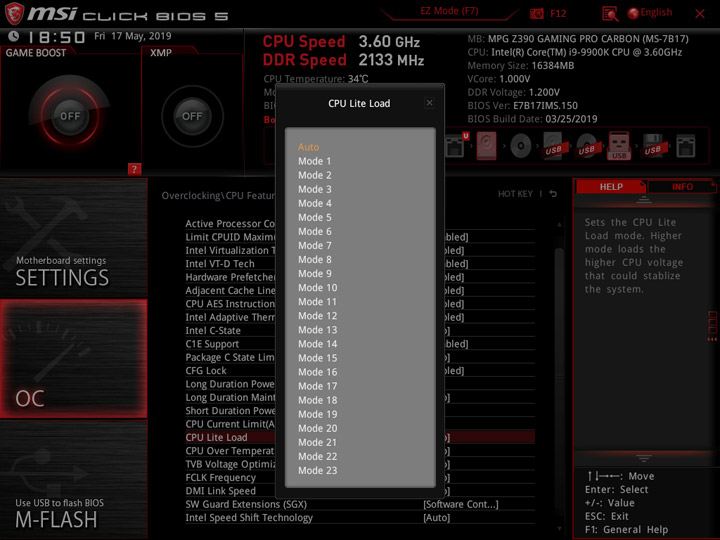Go back with the return arrow icon

coord(553,194)
